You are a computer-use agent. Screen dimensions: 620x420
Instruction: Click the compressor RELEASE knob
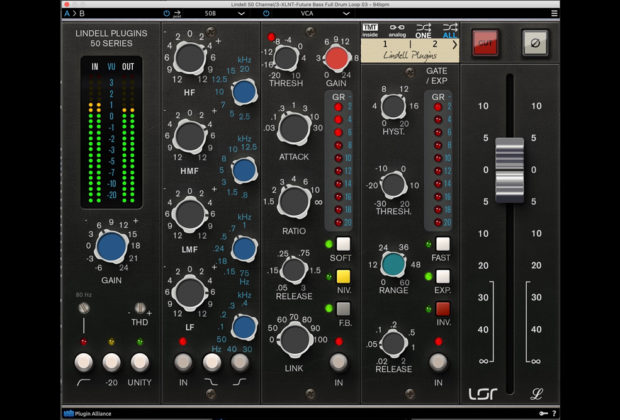[294, 271]
